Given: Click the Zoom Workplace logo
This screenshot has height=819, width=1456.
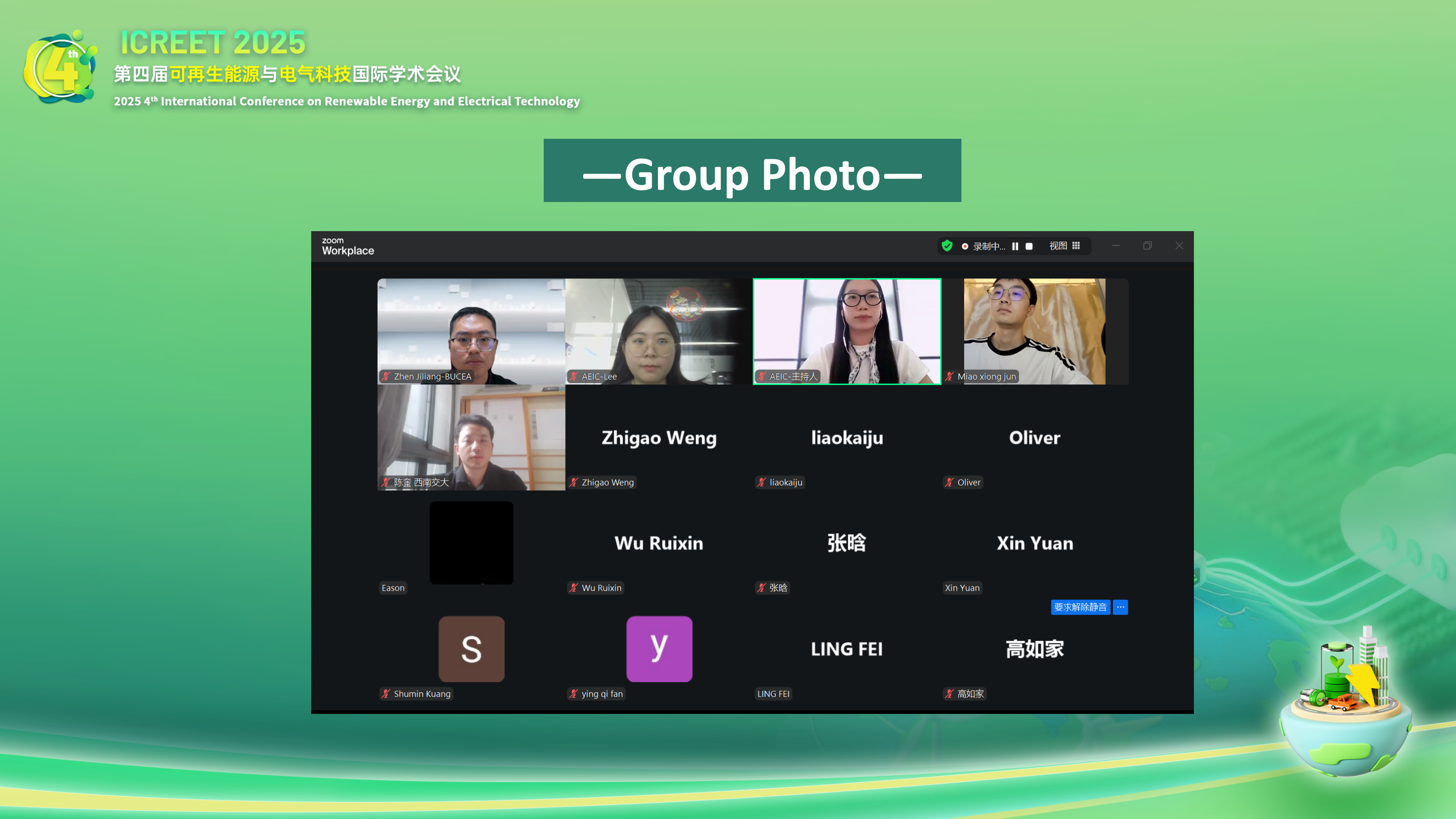Looking at the screenshot, I should click(348, 247).
